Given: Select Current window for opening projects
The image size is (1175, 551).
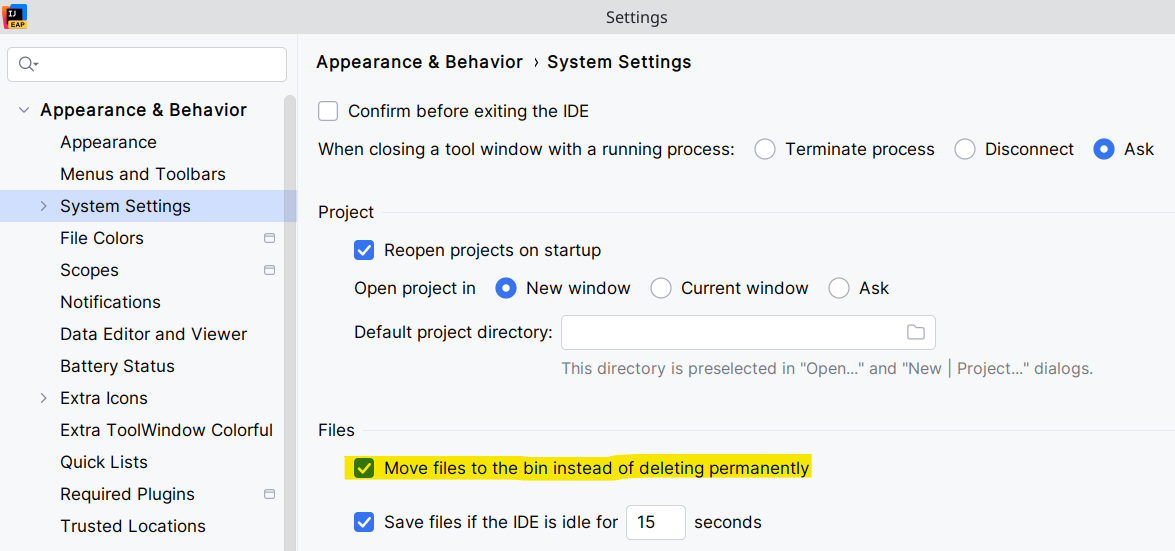Looking at the screenshot, I should (661, 288).
